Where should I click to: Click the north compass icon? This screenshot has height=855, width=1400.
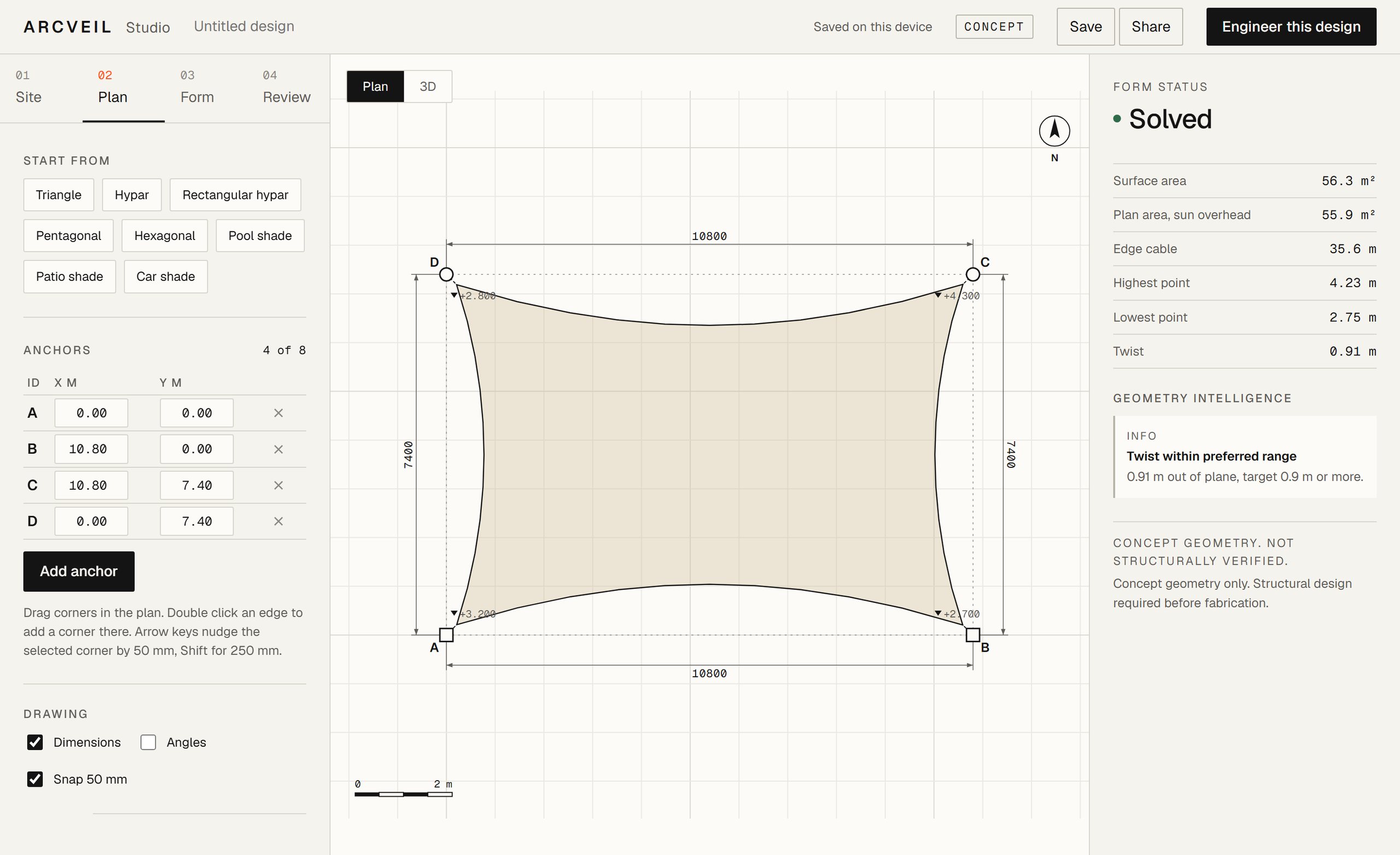(x=1054, y=131)
